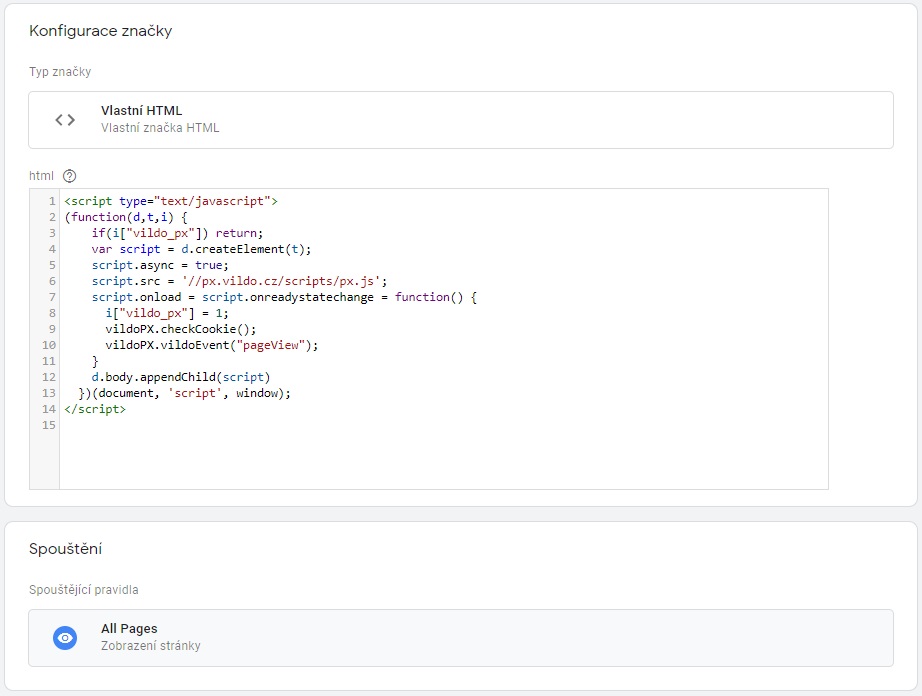The width and height of the screenshot is (922, 696).
Task: Click the })(document, 'script', window); line
Action: (x=184, y=393)
